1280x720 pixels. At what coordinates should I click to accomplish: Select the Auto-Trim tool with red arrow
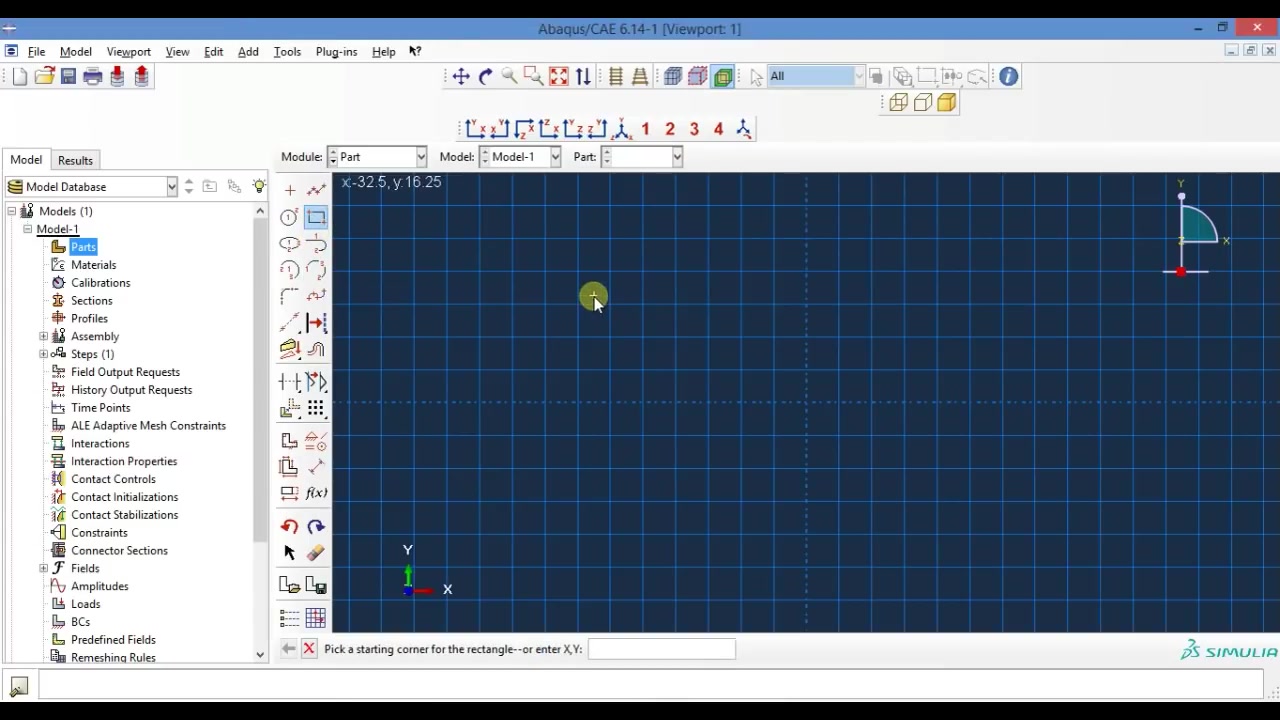(317, 322)
